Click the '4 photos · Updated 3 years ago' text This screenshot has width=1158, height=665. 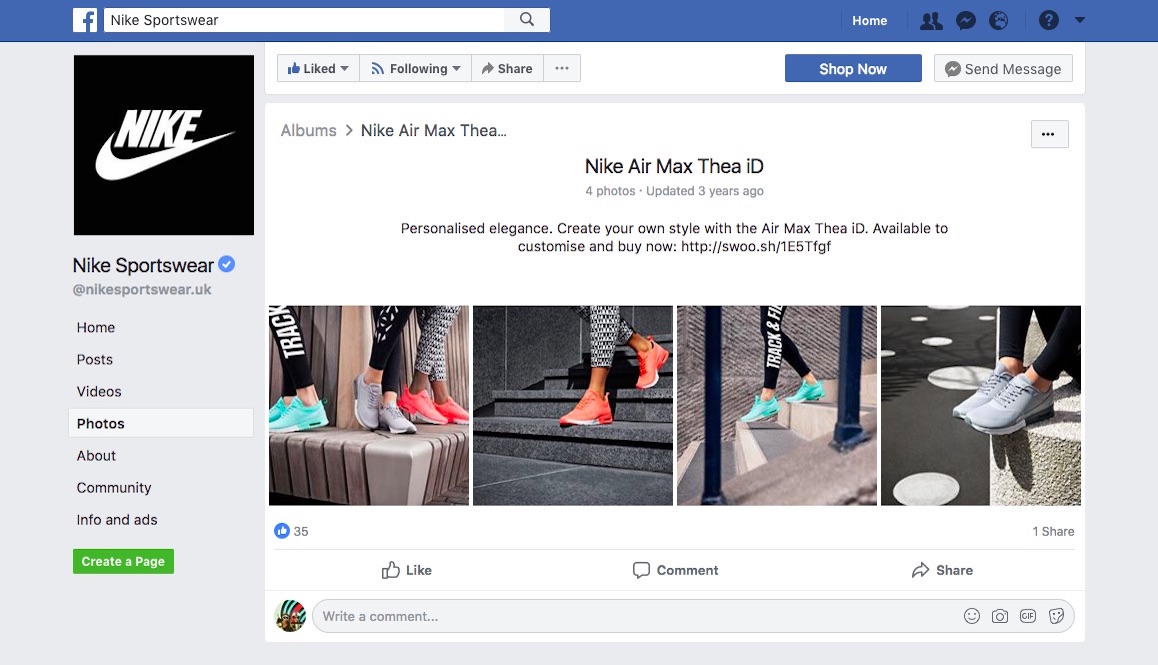point(674,191)
